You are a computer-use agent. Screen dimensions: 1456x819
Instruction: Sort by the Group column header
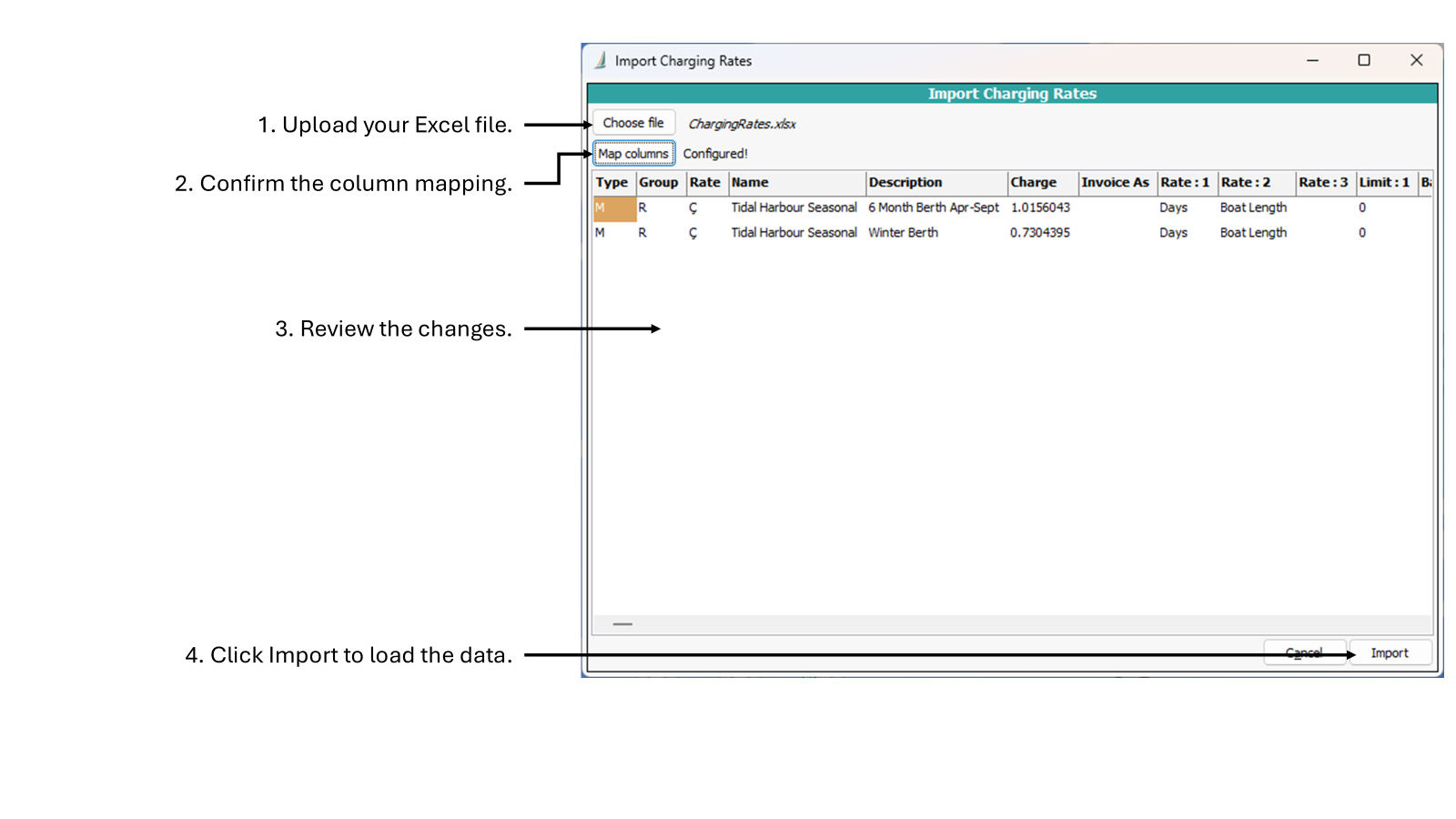tap(659, 182)
